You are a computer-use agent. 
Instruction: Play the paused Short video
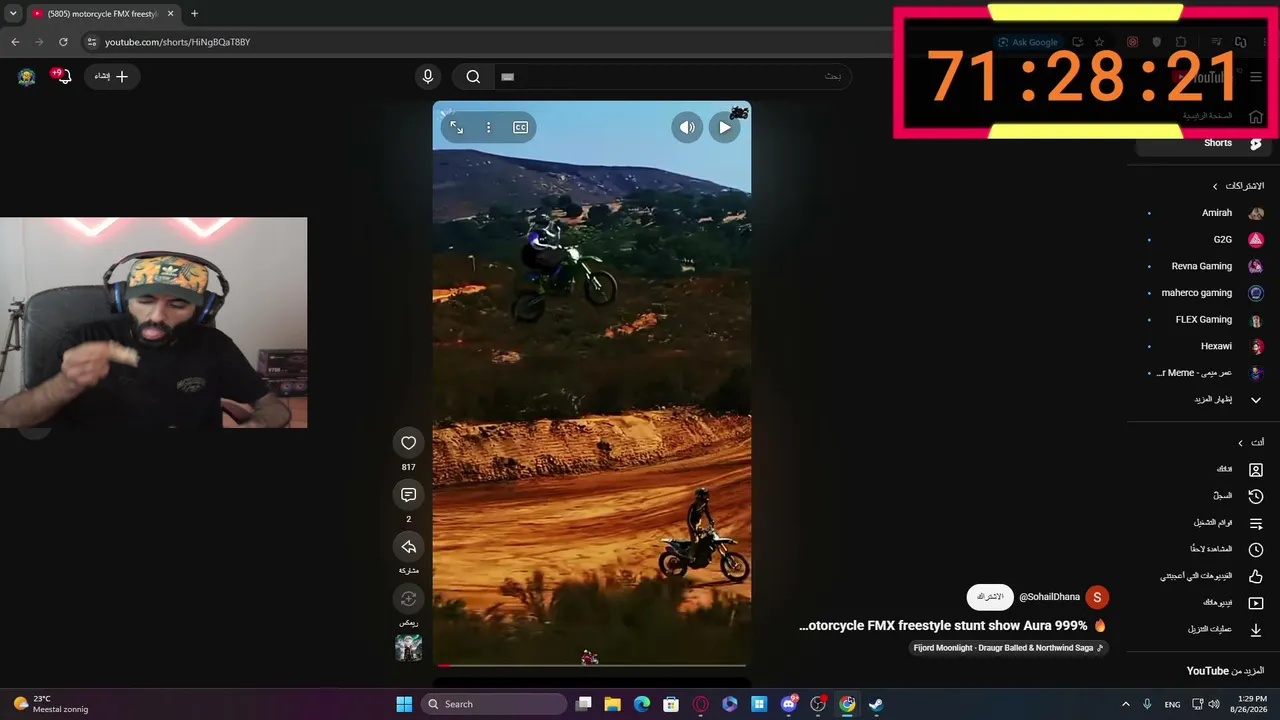point(725,127)
